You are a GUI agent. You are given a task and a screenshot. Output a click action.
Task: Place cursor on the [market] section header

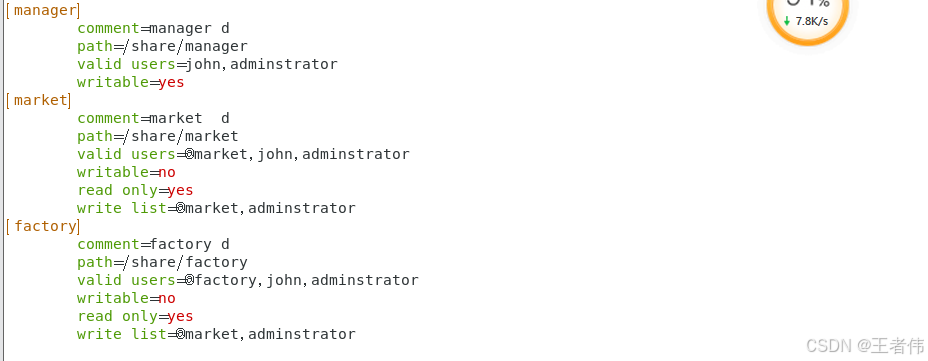38,100
